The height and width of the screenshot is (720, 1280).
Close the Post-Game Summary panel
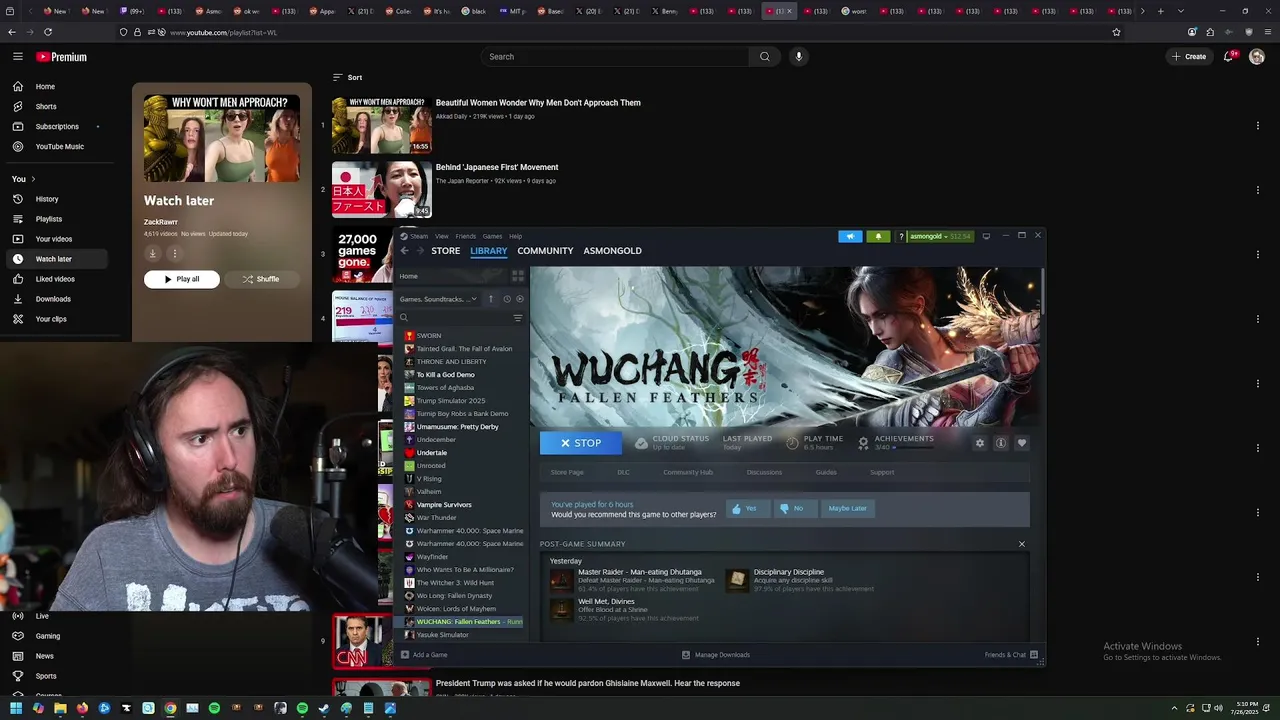click(1022, 544)
